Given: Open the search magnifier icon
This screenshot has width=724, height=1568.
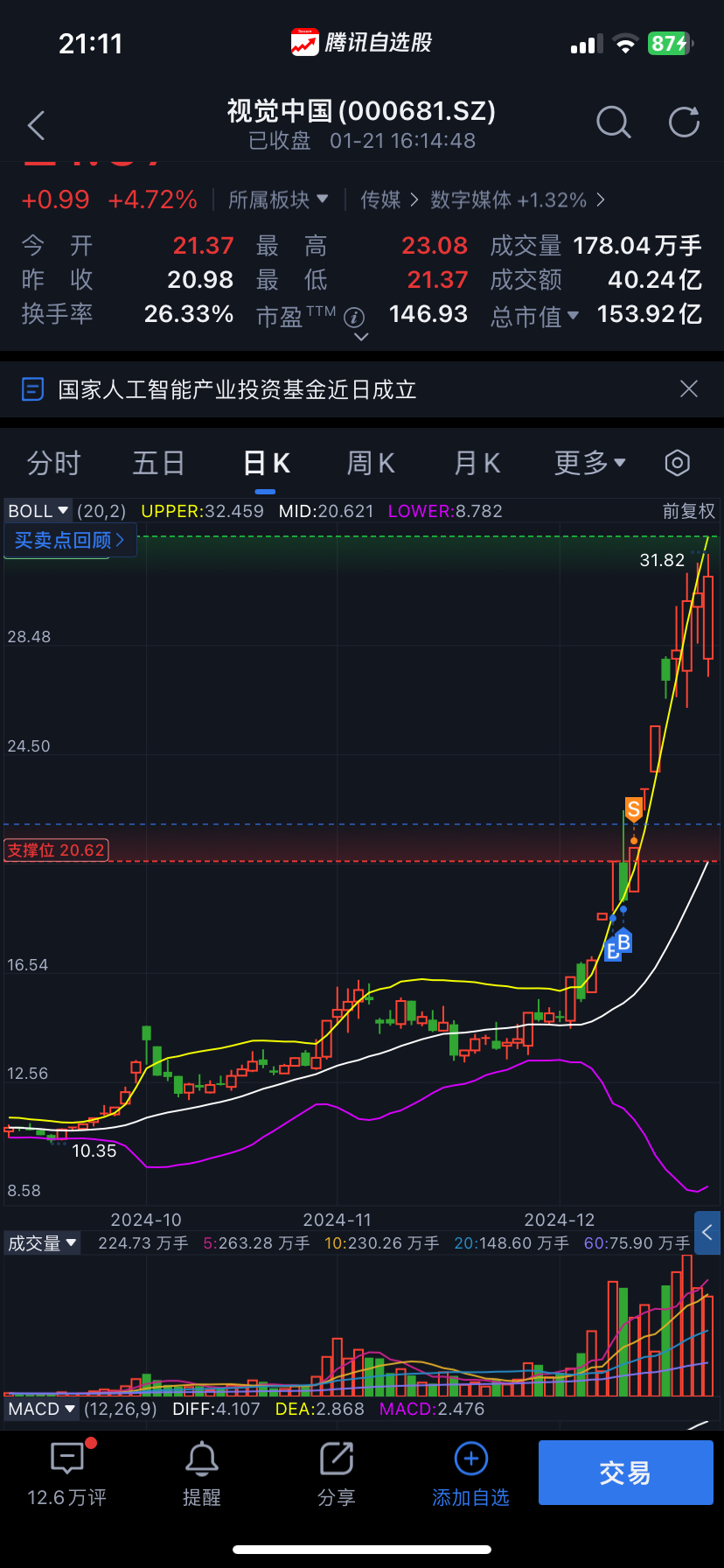Looking at the screenshot, I should 613,123.
